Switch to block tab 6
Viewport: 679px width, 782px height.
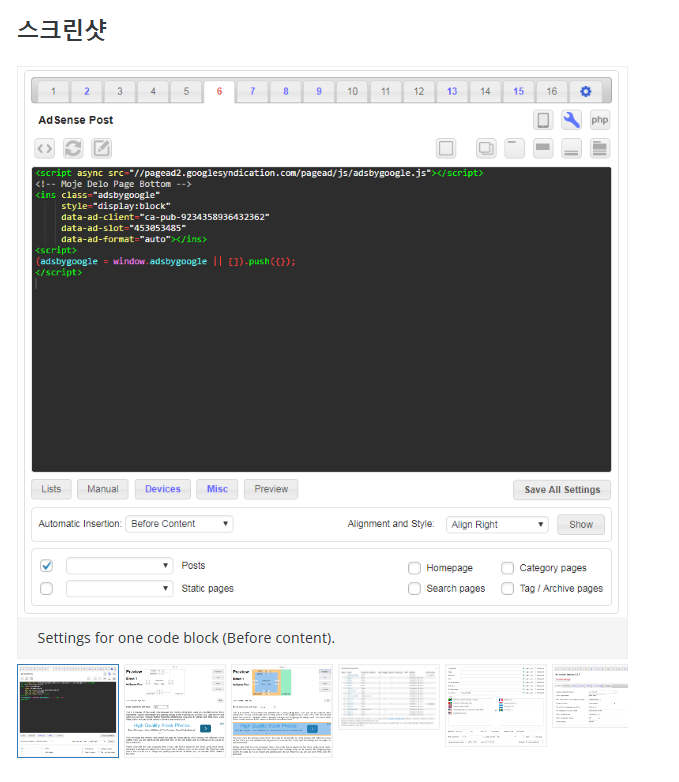point(219,91)
